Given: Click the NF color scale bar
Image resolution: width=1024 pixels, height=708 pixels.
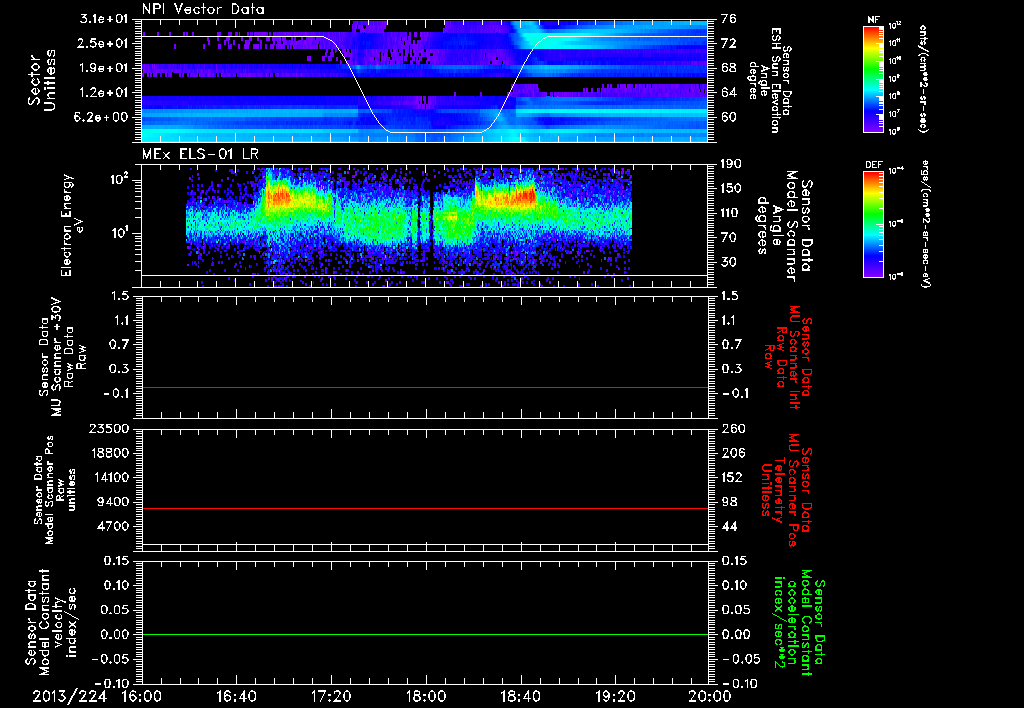Looking at the screenshot, I should click(x=874, y=78).
